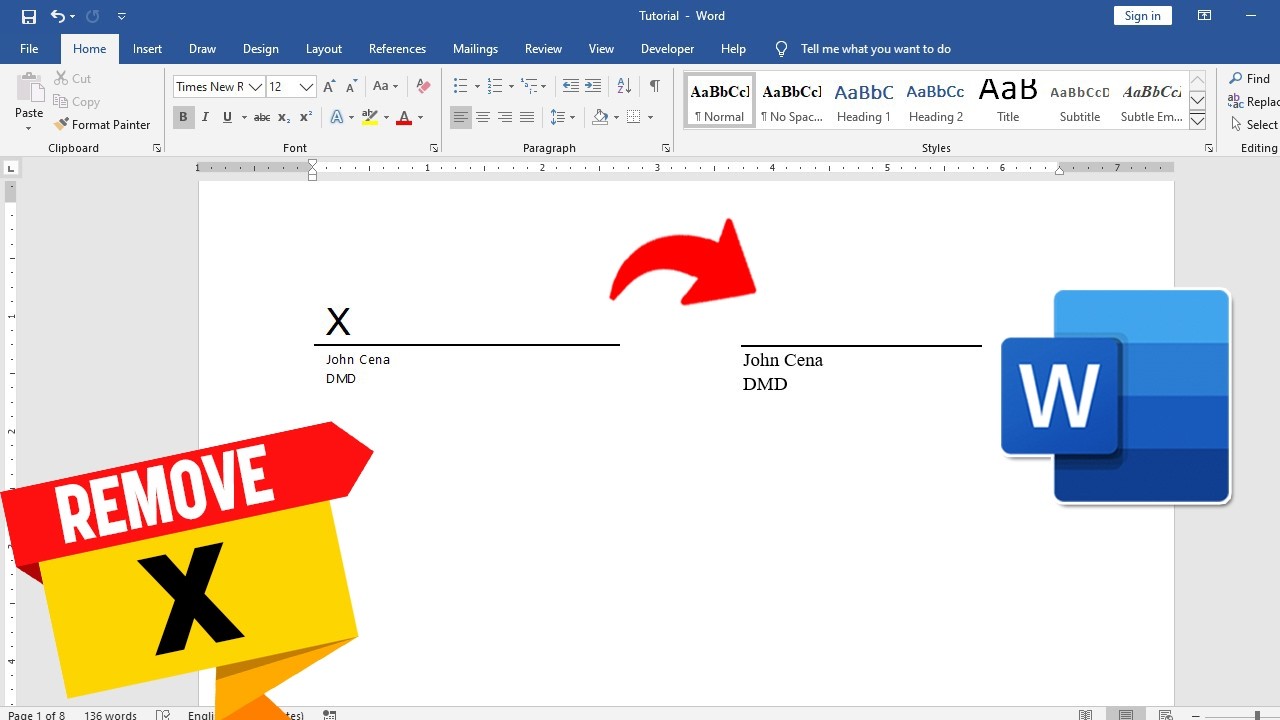The image size is (1280, 720).
Task: Open Ribbon Display Options
Action: point(1205,16)
